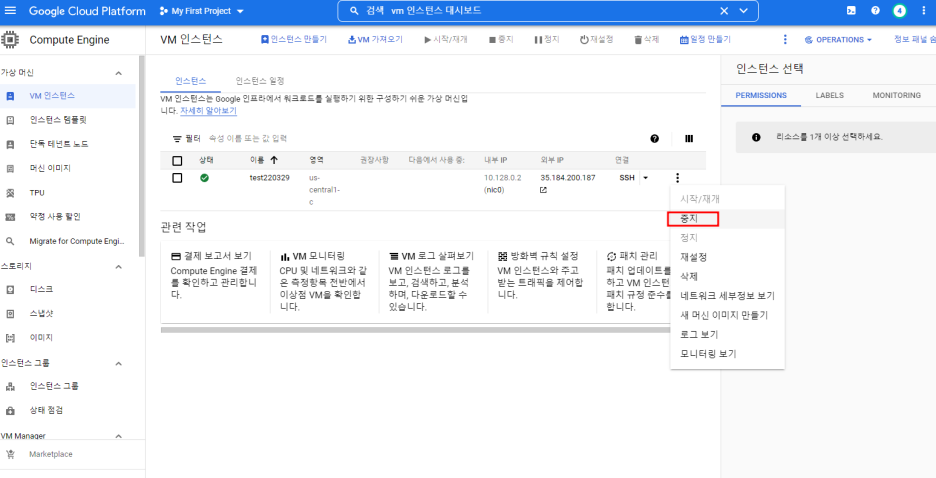This screenshot has width=936, height=478.
Task: Click the test220329 row kebab menu
Action: coord(677,178)
